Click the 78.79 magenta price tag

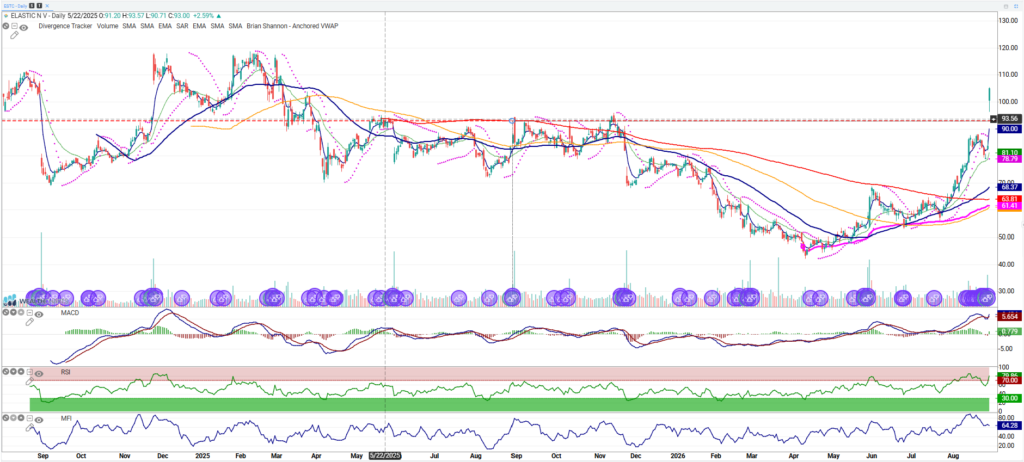1010,159
